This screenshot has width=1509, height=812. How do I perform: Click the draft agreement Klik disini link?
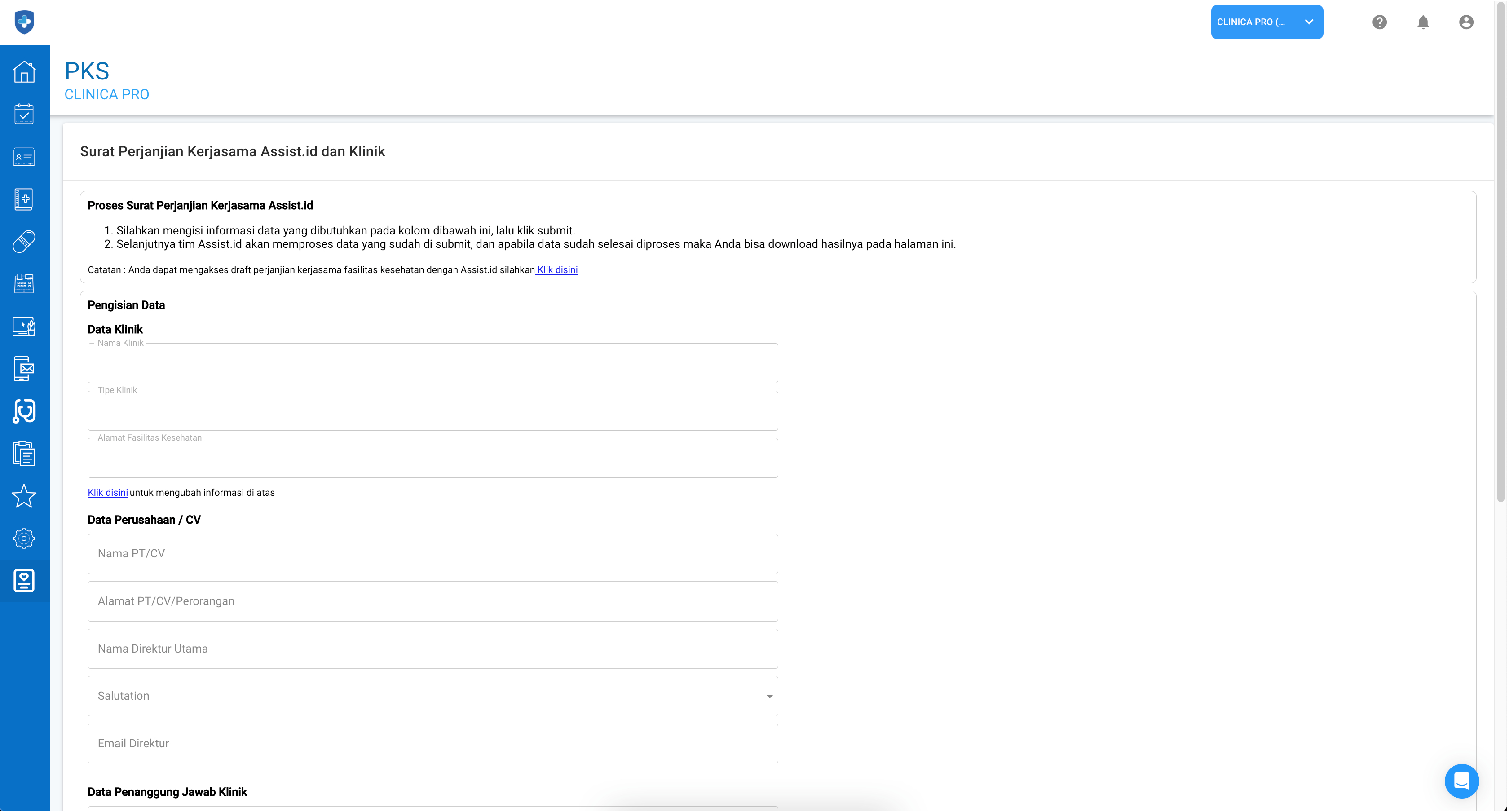pyautogui.click(x=557, y=270)
